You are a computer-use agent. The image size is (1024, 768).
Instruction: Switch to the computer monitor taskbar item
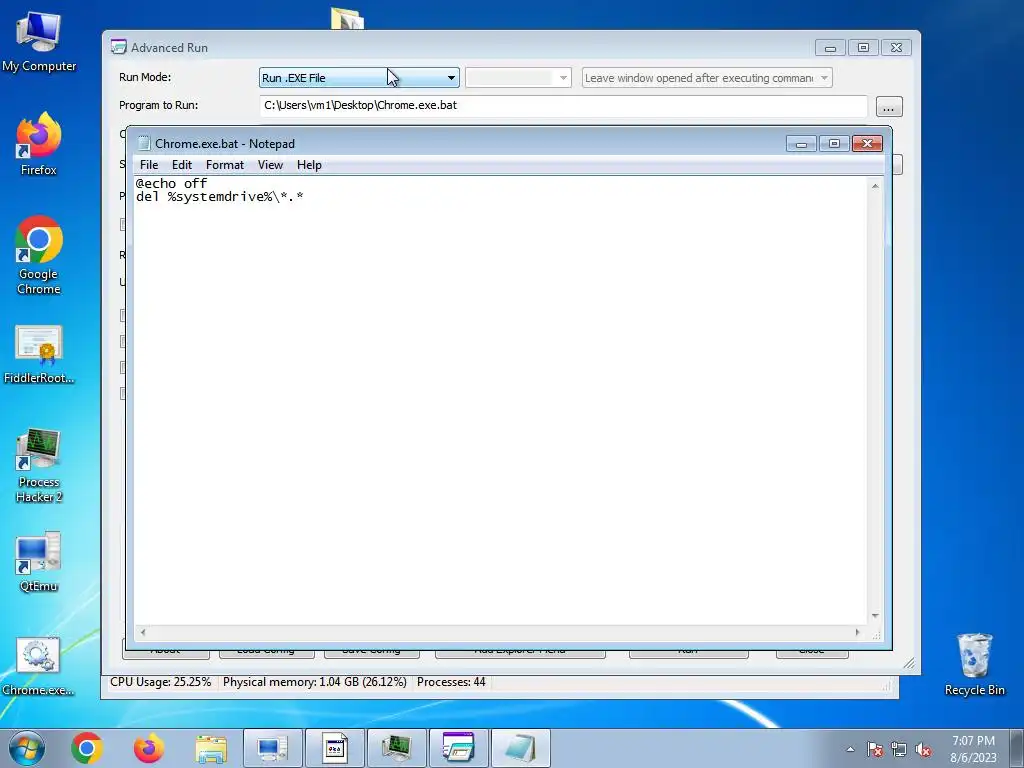pos(272,748)
